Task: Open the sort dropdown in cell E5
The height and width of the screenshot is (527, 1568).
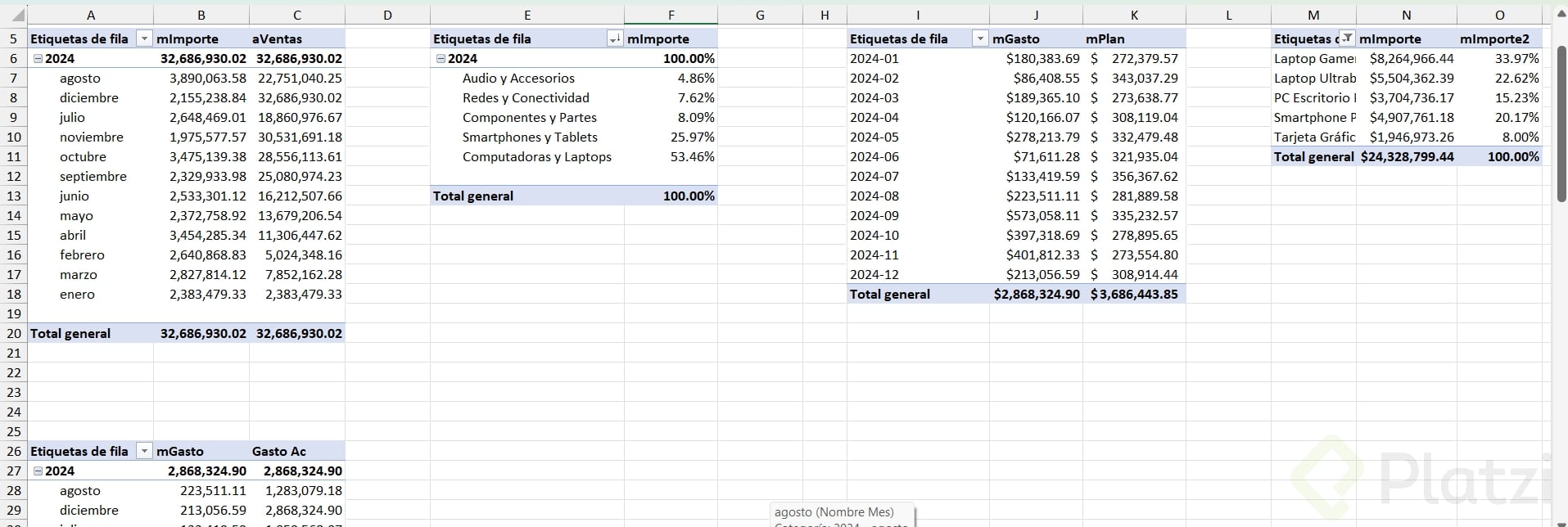Action: point(615,38)
